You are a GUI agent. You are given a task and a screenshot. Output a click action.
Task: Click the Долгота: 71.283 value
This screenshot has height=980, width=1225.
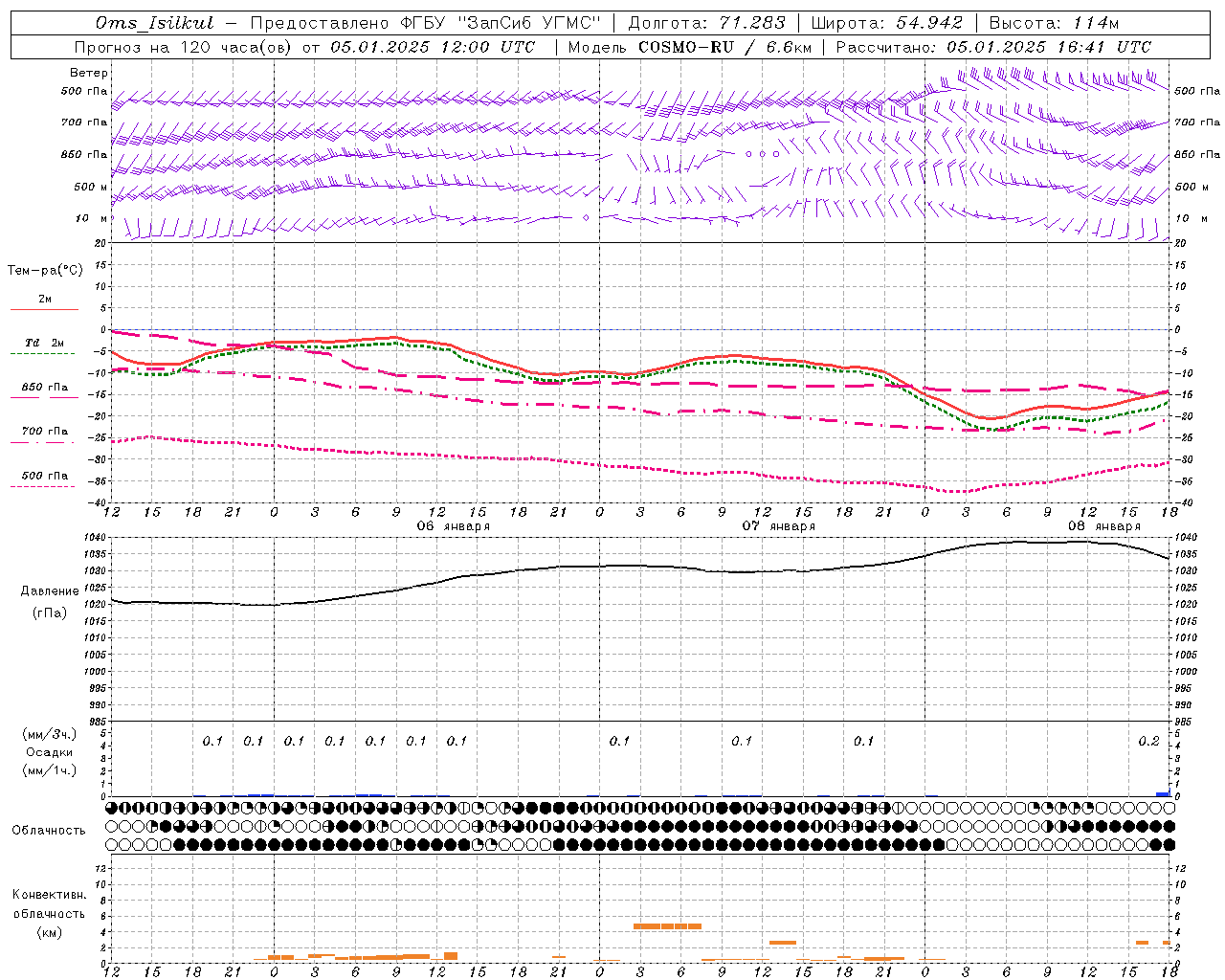[706, 23]
